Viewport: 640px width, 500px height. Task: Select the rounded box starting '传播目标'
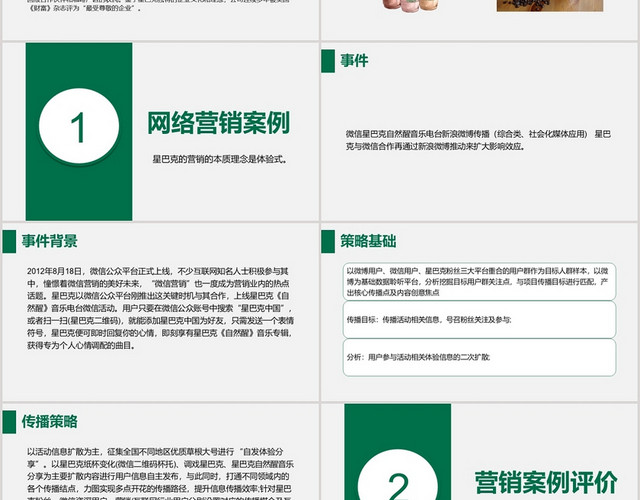(x=479, y=320)
